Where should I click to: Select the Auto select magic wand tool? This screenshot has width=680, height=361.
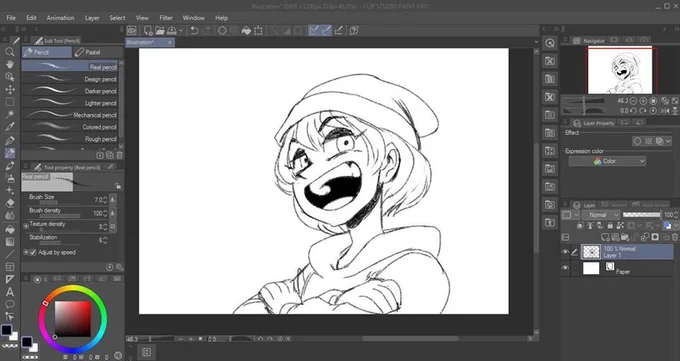(x=10, y=114)
